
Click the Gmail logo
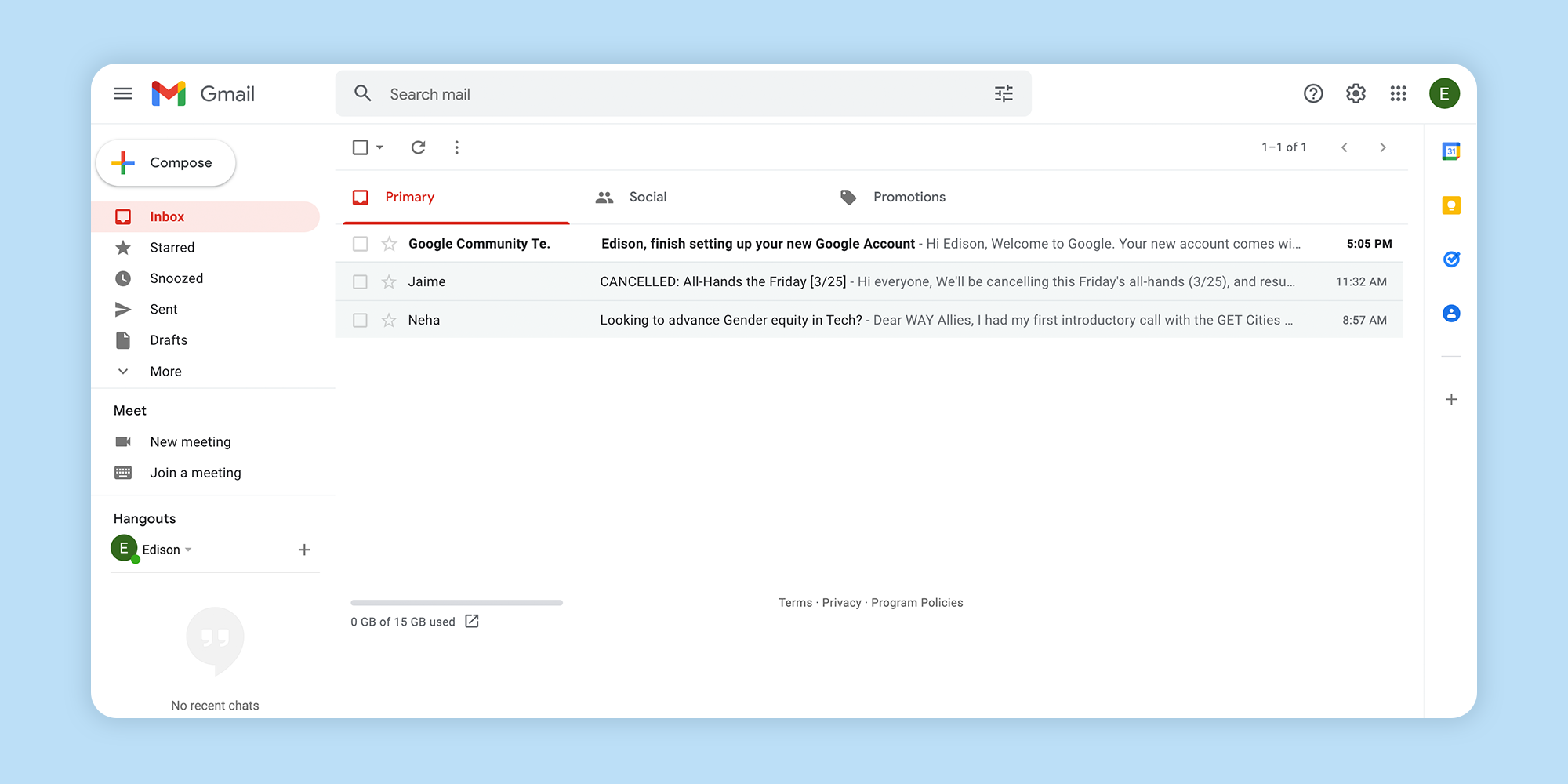203,94
